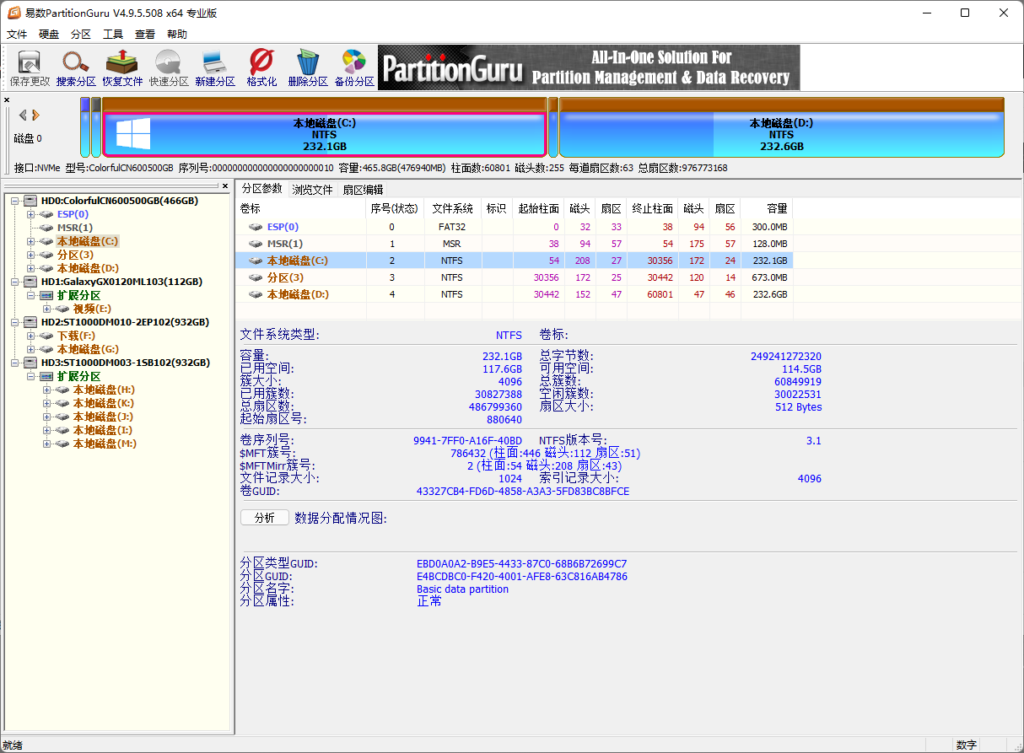Expand the 本地磁盘(C:) tree node
This screenshot has width=1024, height=753.
coord(31,242)
